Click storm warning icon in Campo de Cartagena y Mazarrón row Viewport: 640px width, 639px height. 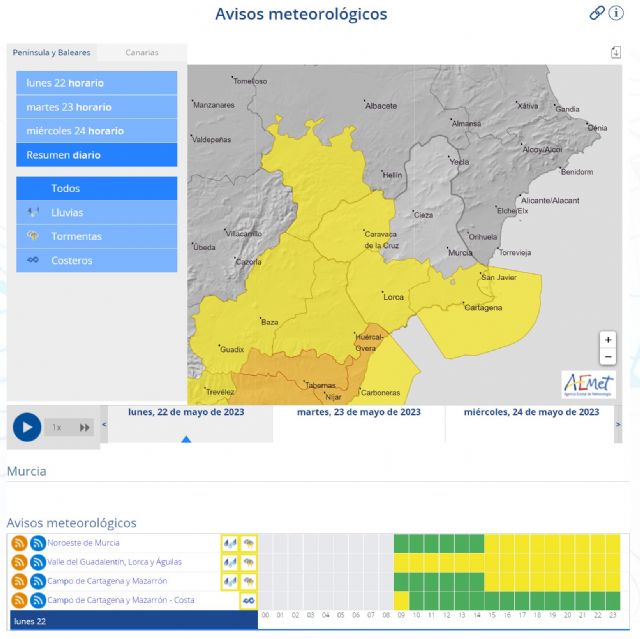coord(248,581)
